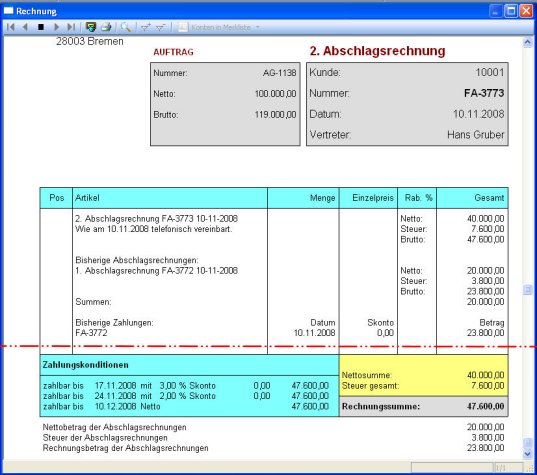Image resolution: width=537 pixels, height=475 pixels.
Task: Click the zoom out funnel-minus icon
Action: pos(160,27)
